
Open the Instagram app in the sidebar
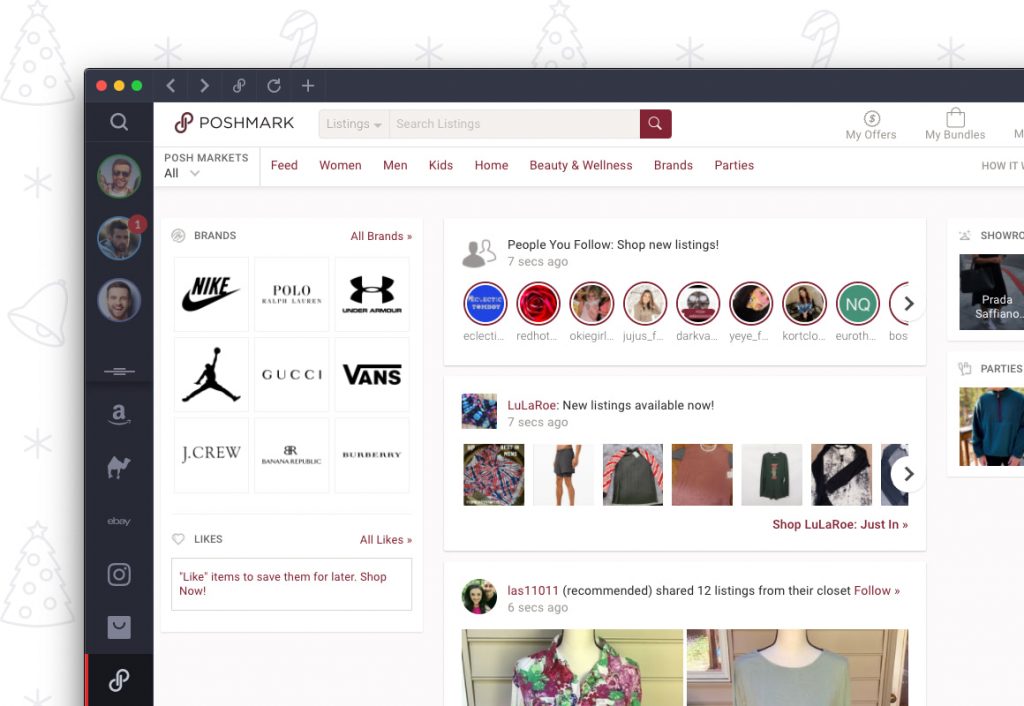tap(119, 574)
